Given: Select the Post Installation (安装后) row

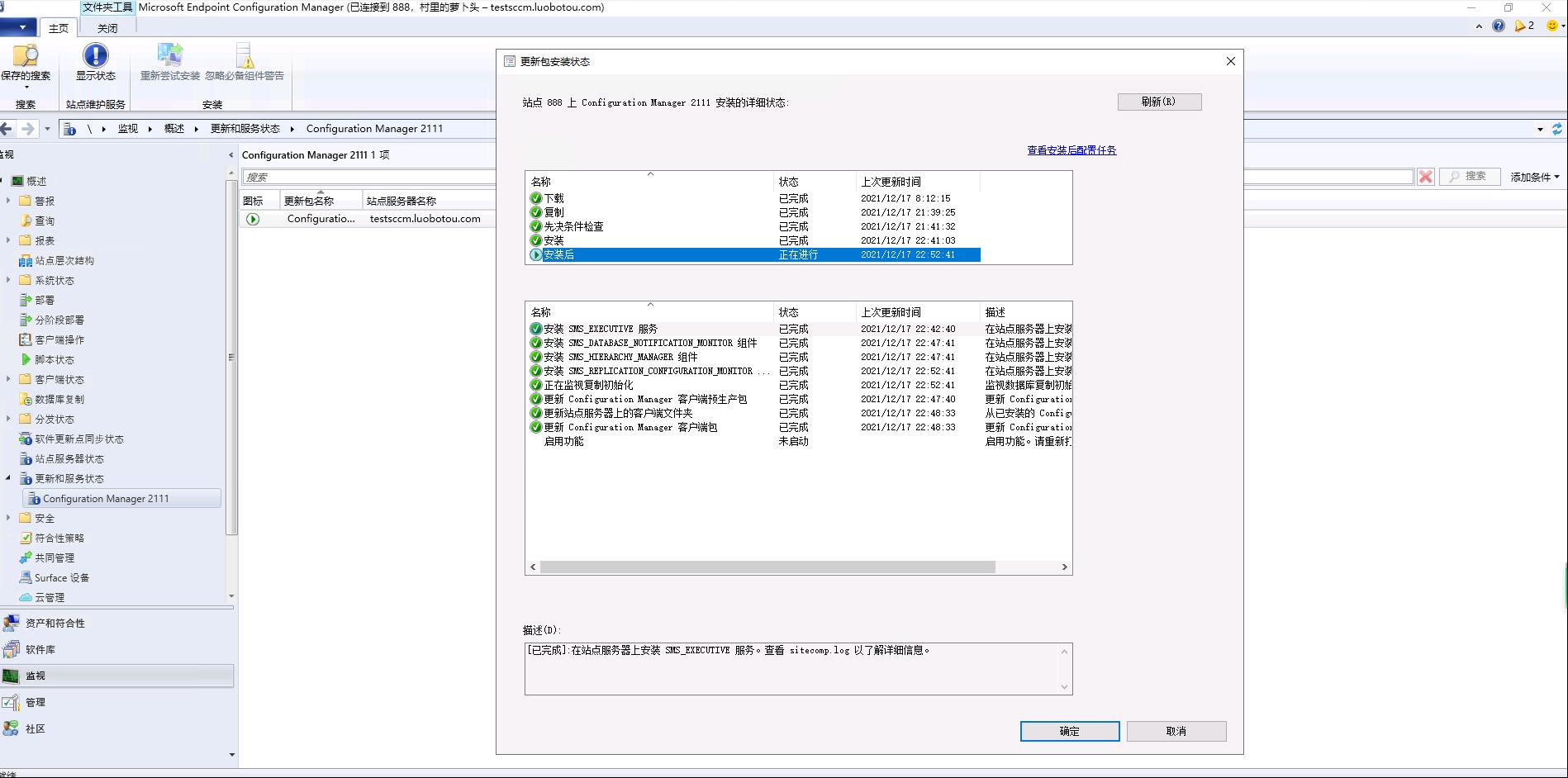Looking at the screenshot, I should [753, 254].
